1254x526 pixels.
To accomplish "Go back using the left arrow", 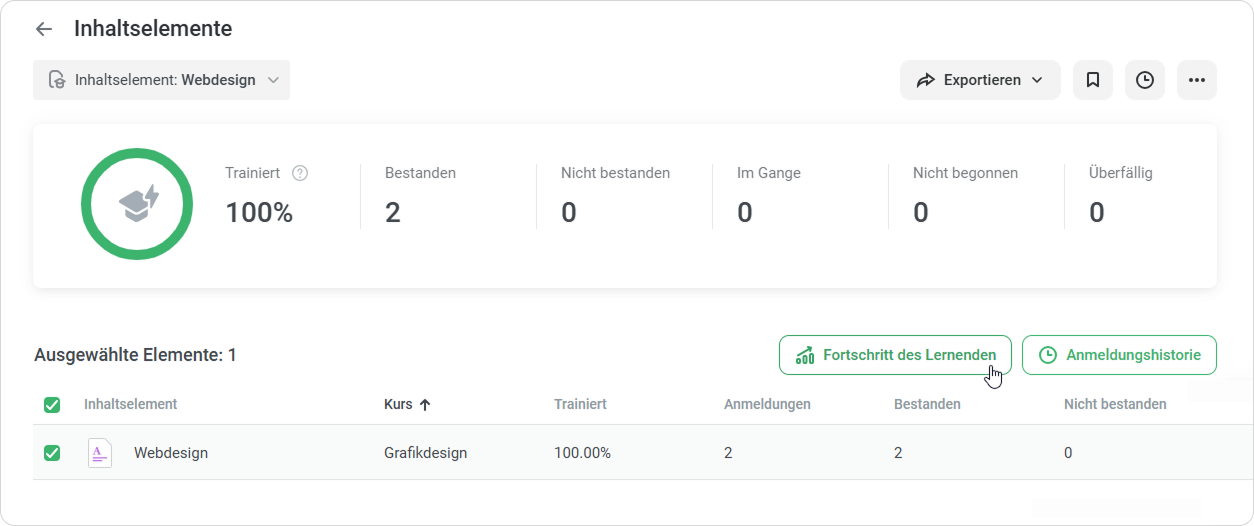I will [44, 29].
